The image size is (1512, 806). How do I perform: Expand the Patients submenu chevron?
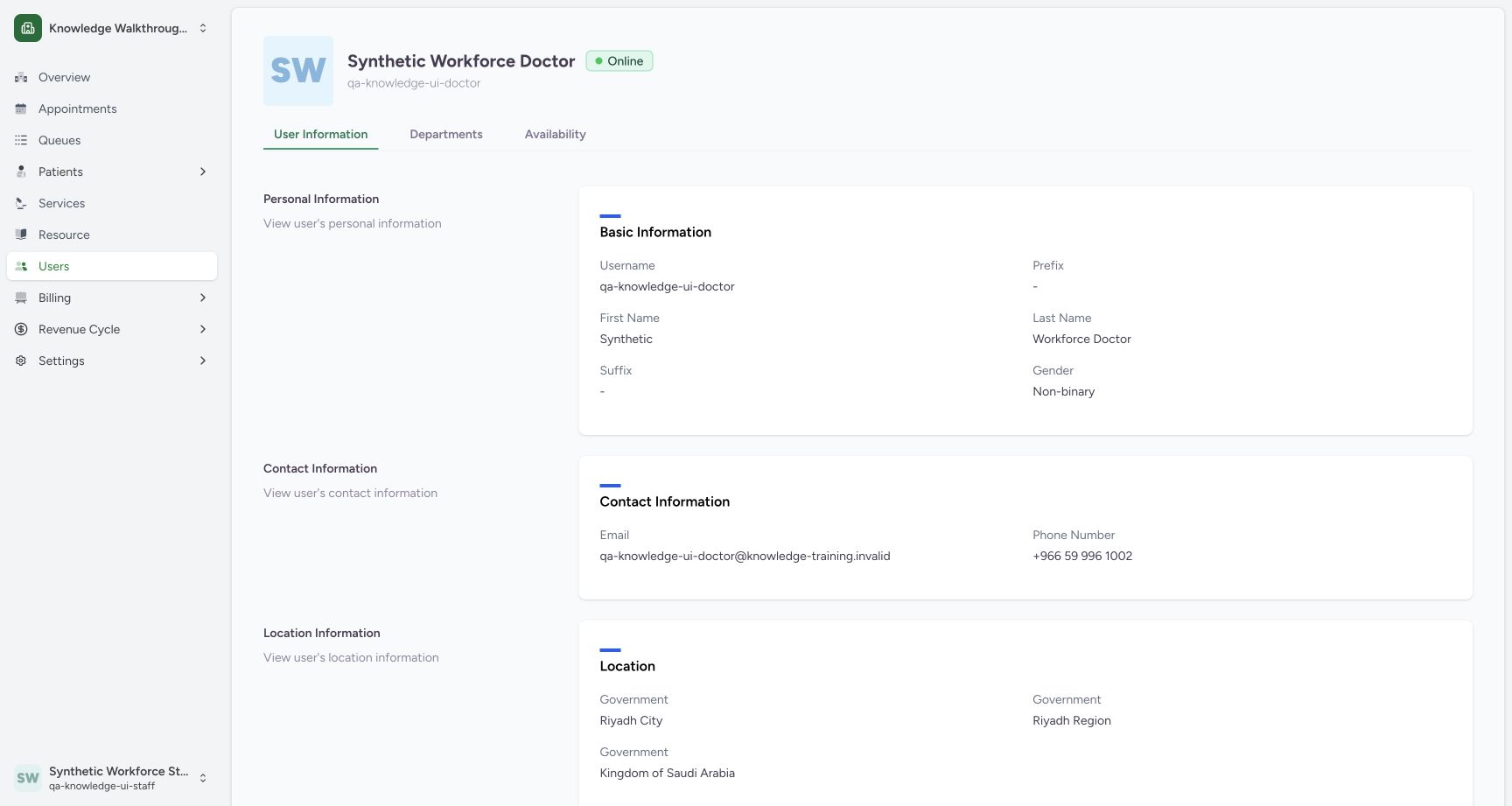pos(203,172)
